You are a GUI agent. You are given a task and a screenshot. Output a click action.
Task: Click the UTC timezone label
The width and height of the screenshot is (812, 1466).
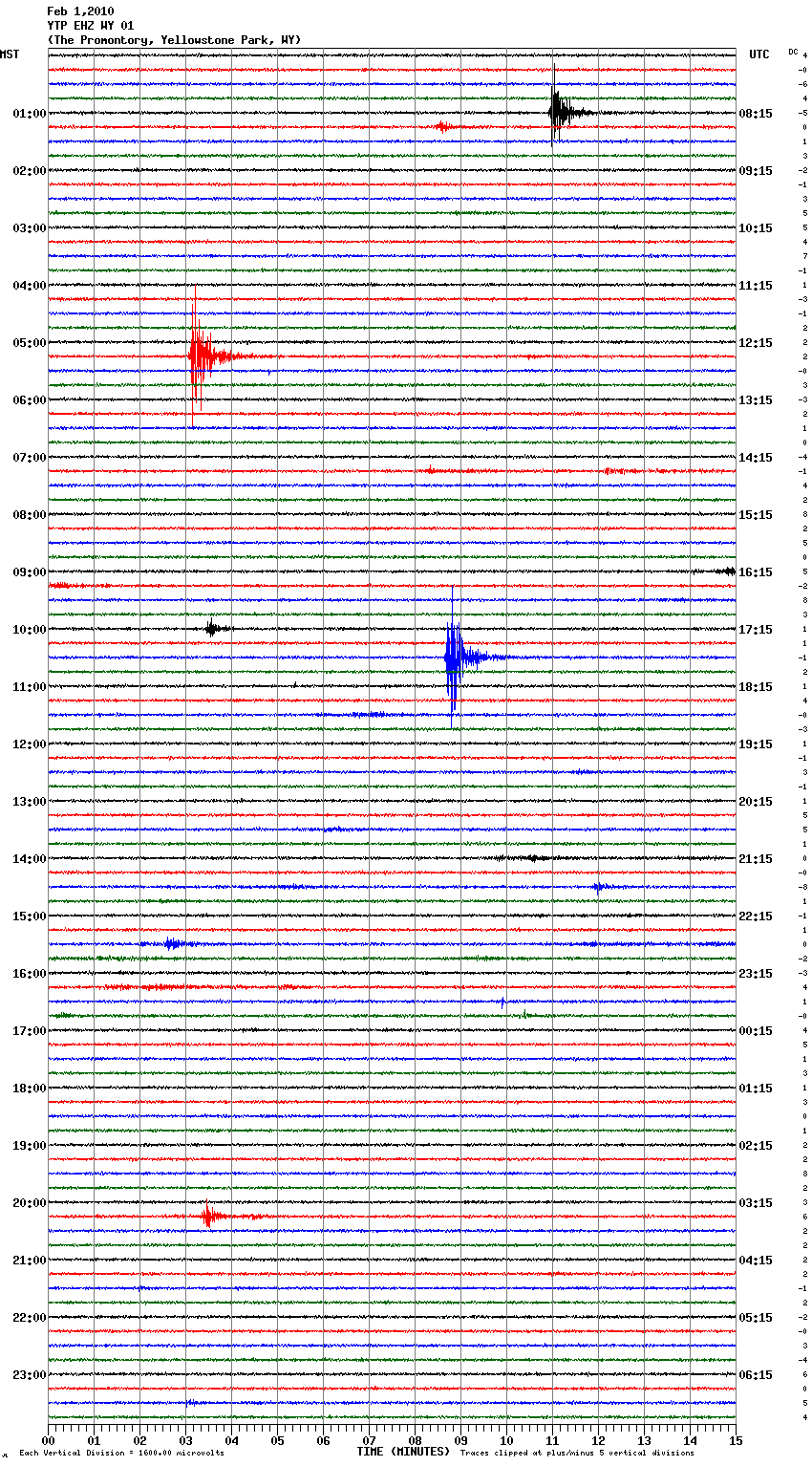pos(759,54)
